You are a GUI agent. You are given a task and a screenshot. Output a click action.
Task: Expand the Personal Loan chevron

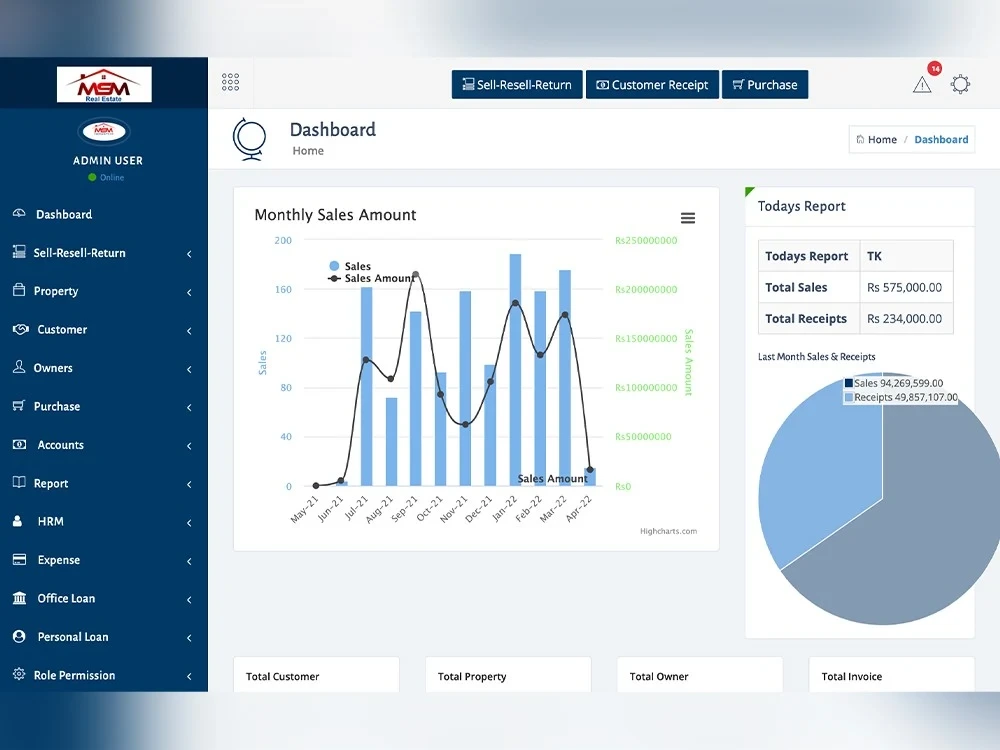click(189, 638)
